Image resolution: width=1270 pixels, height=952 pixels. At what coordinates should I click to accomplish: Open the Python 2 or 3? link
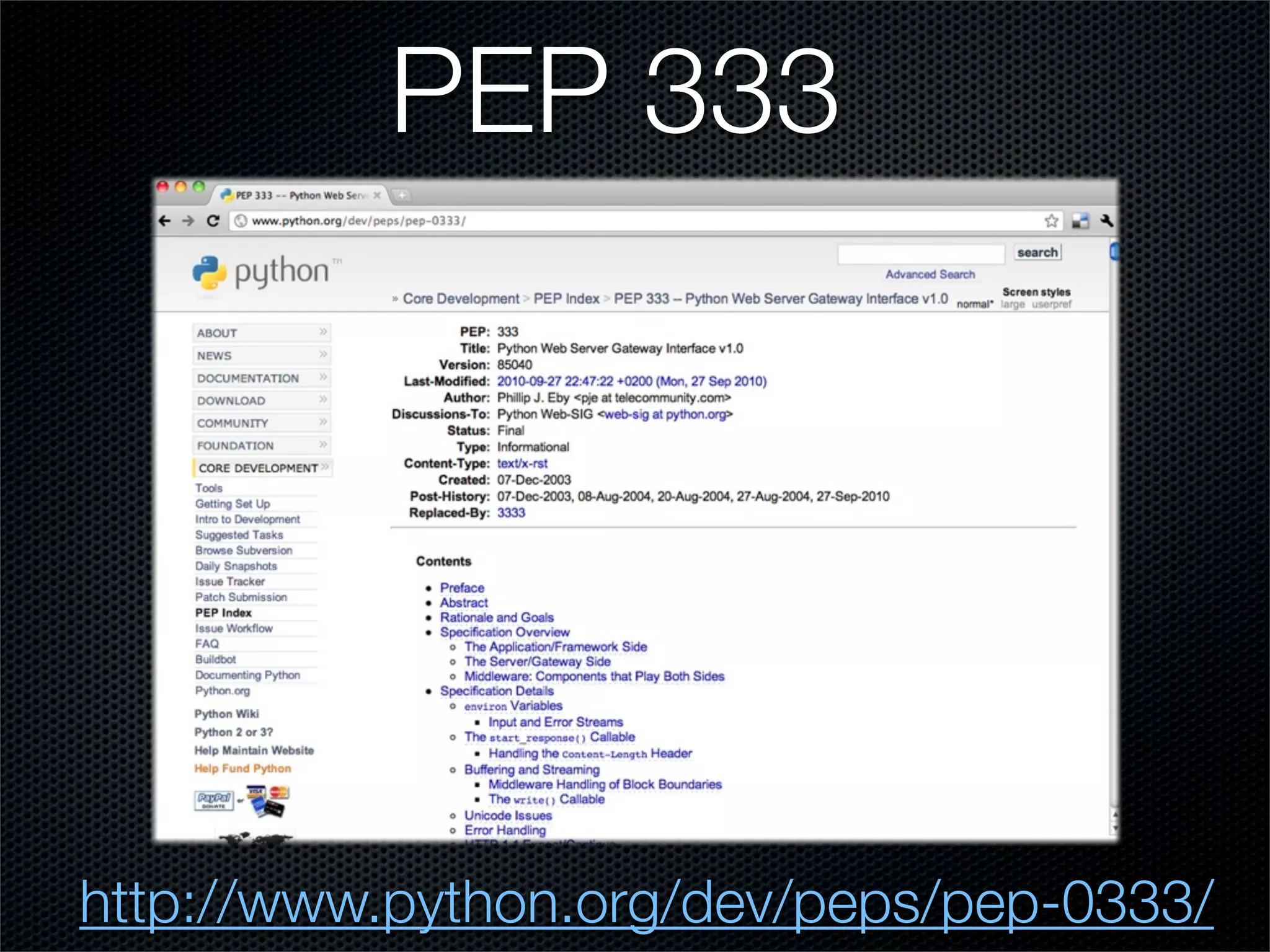(x=233, y=732)
